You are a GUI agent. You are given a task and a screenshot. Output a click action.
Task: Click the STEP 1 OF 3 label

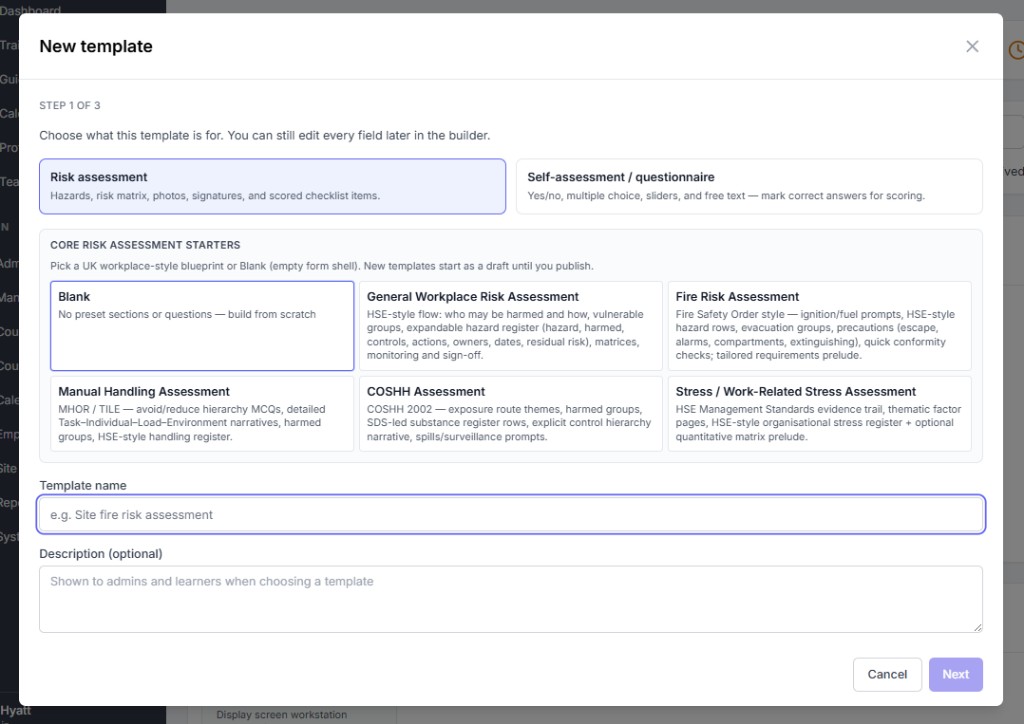[x=70, y=105]
